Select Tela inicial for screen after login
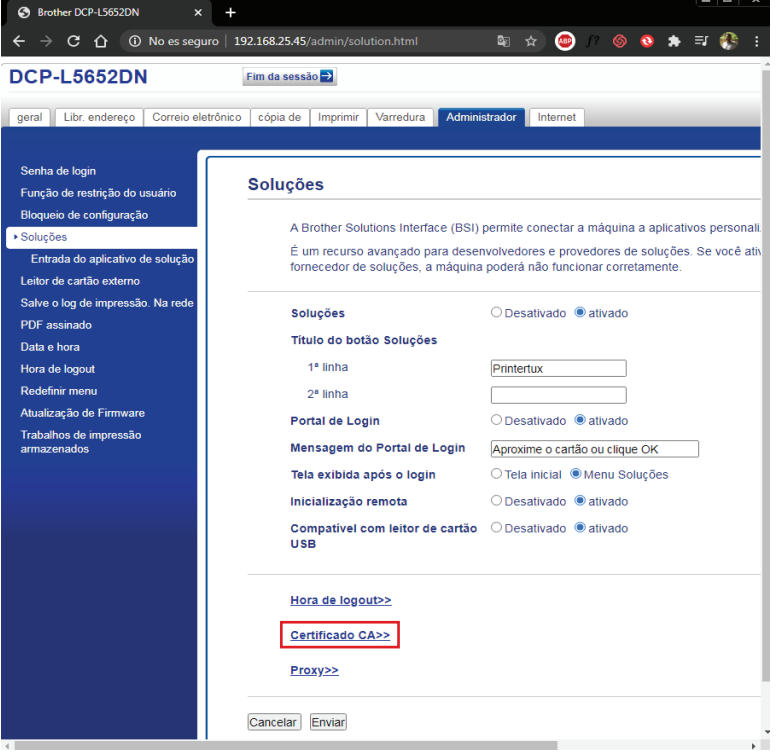Screen dimensions: 777x756 (x=497, y=474)
